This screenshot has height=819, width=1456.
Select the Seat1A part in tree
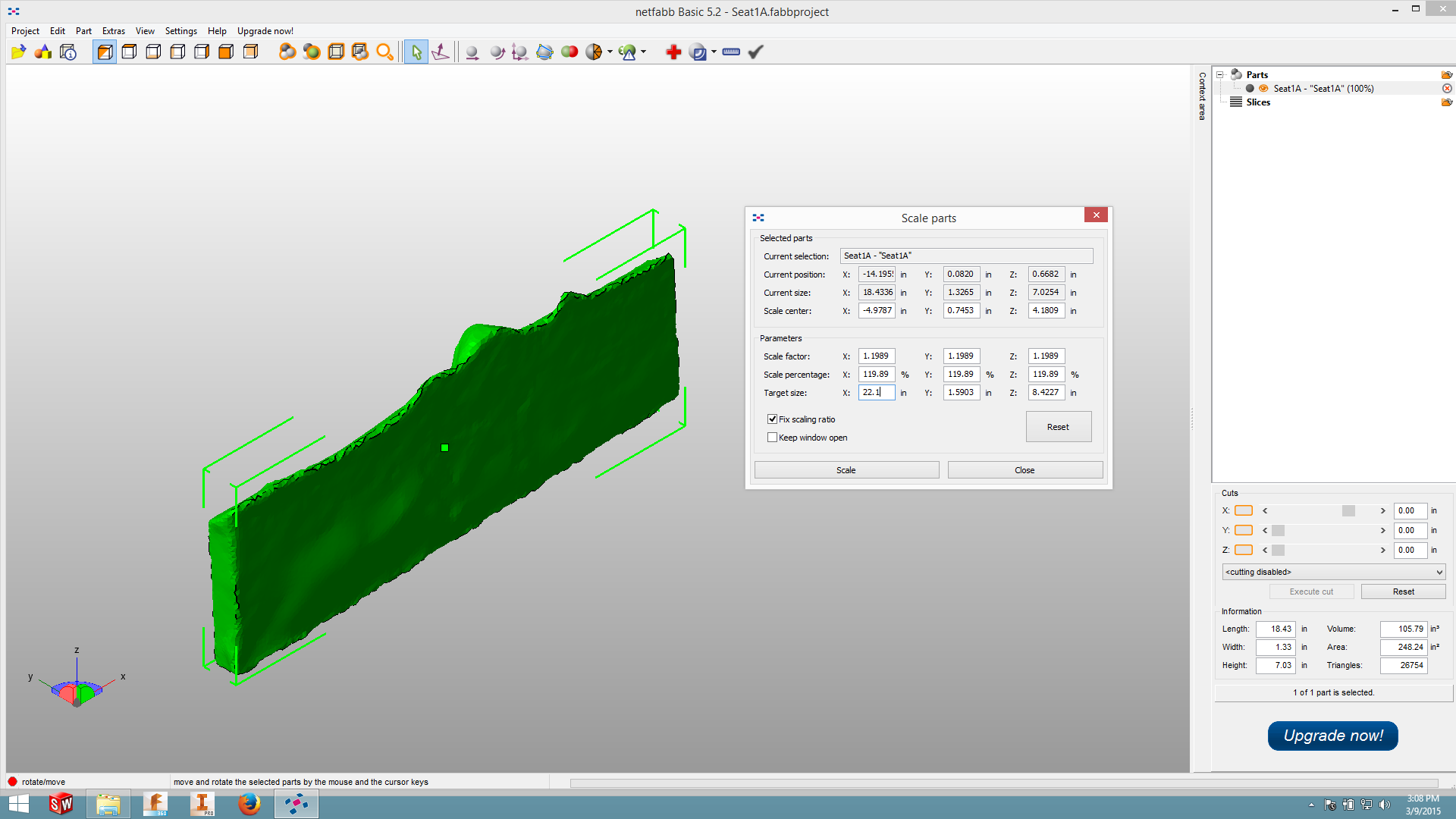pos(1323,89)
